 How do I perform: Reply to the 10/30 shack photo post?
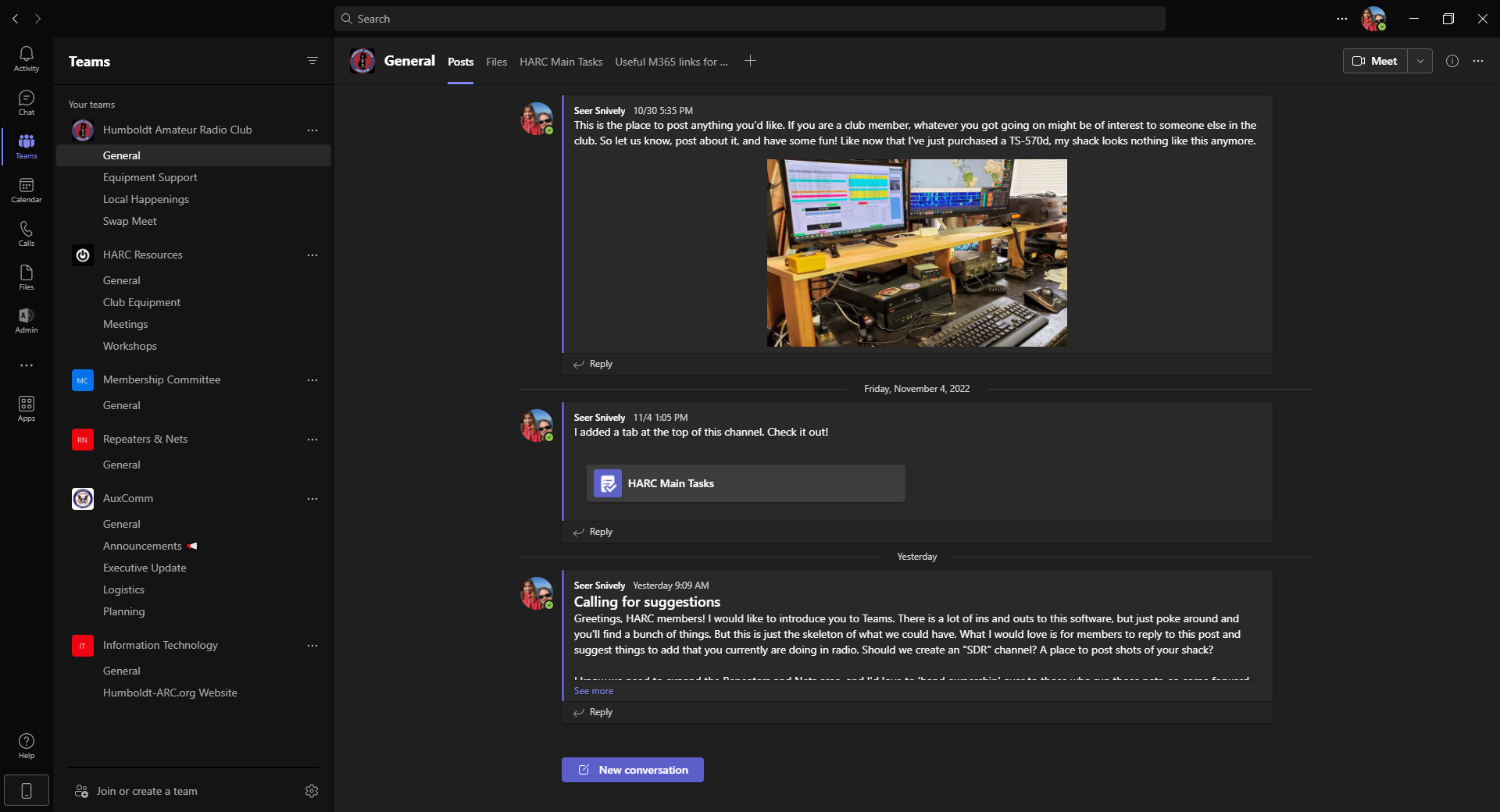coord(593,364)
